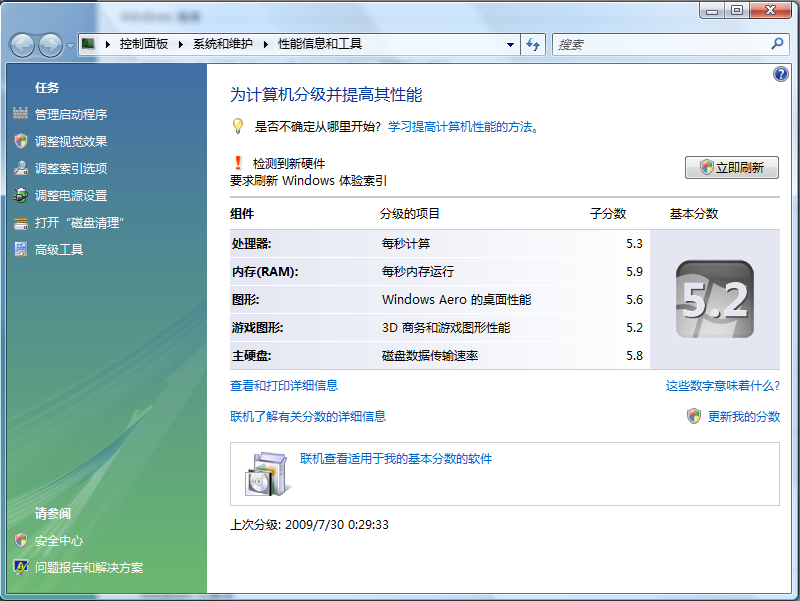Click the 管理启动程序 sidebar icon
The height and width of the screenshot is (601, 800).
tap(20, 113)
